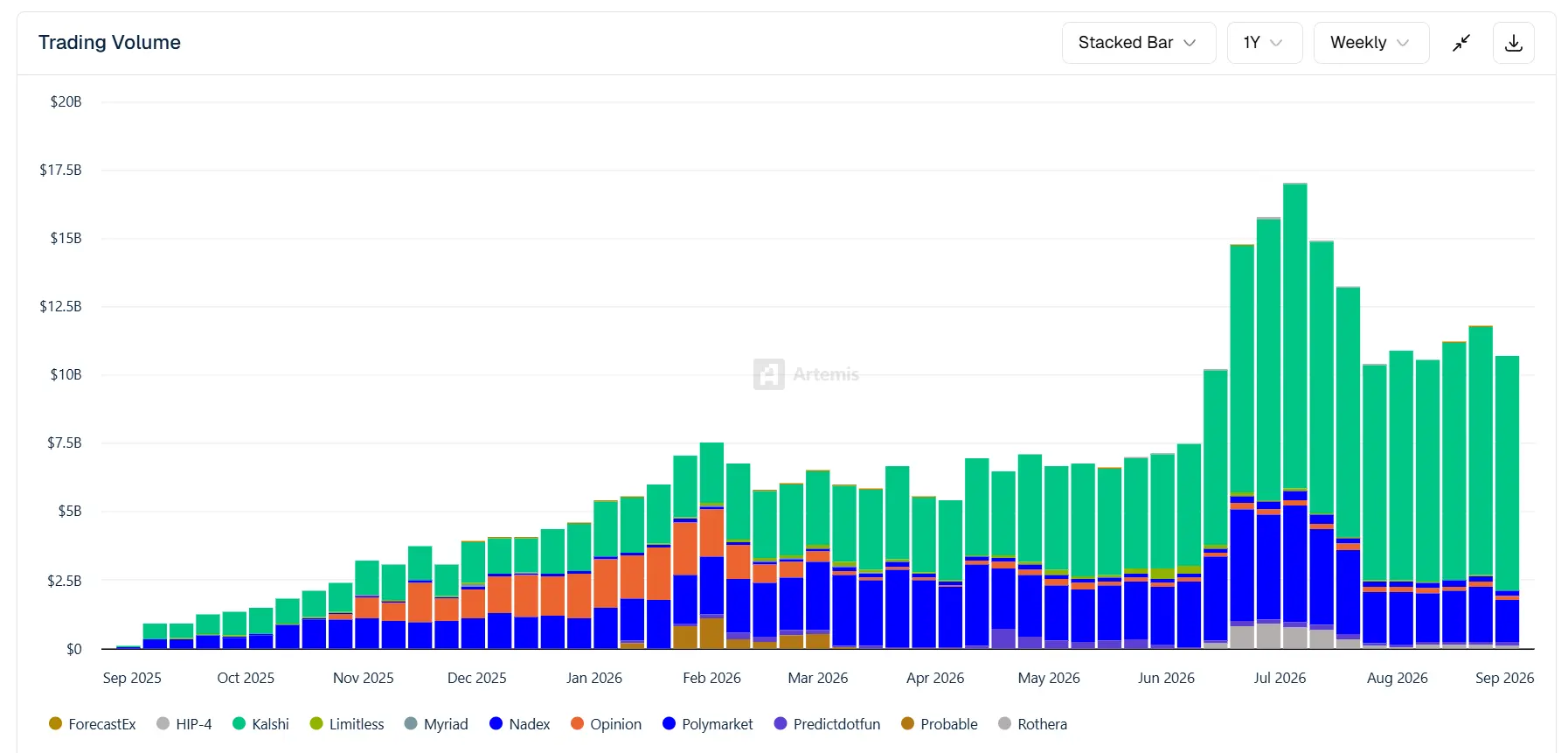Click the $10B y-axis label
The image size is (1568, 753).
tap(66, 374)
